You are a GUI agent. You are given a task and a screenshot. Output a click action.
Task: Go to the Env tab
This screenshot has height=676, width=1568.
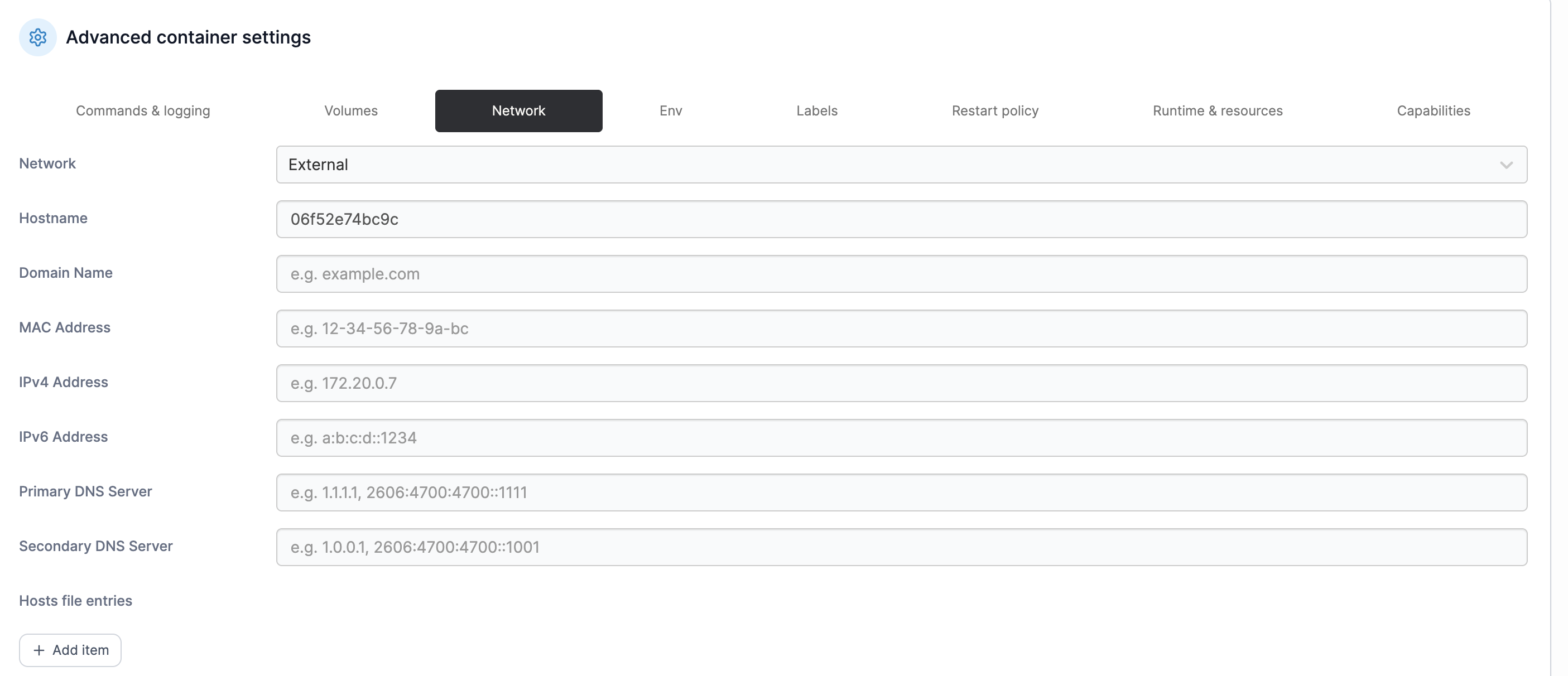click(671, 111)
